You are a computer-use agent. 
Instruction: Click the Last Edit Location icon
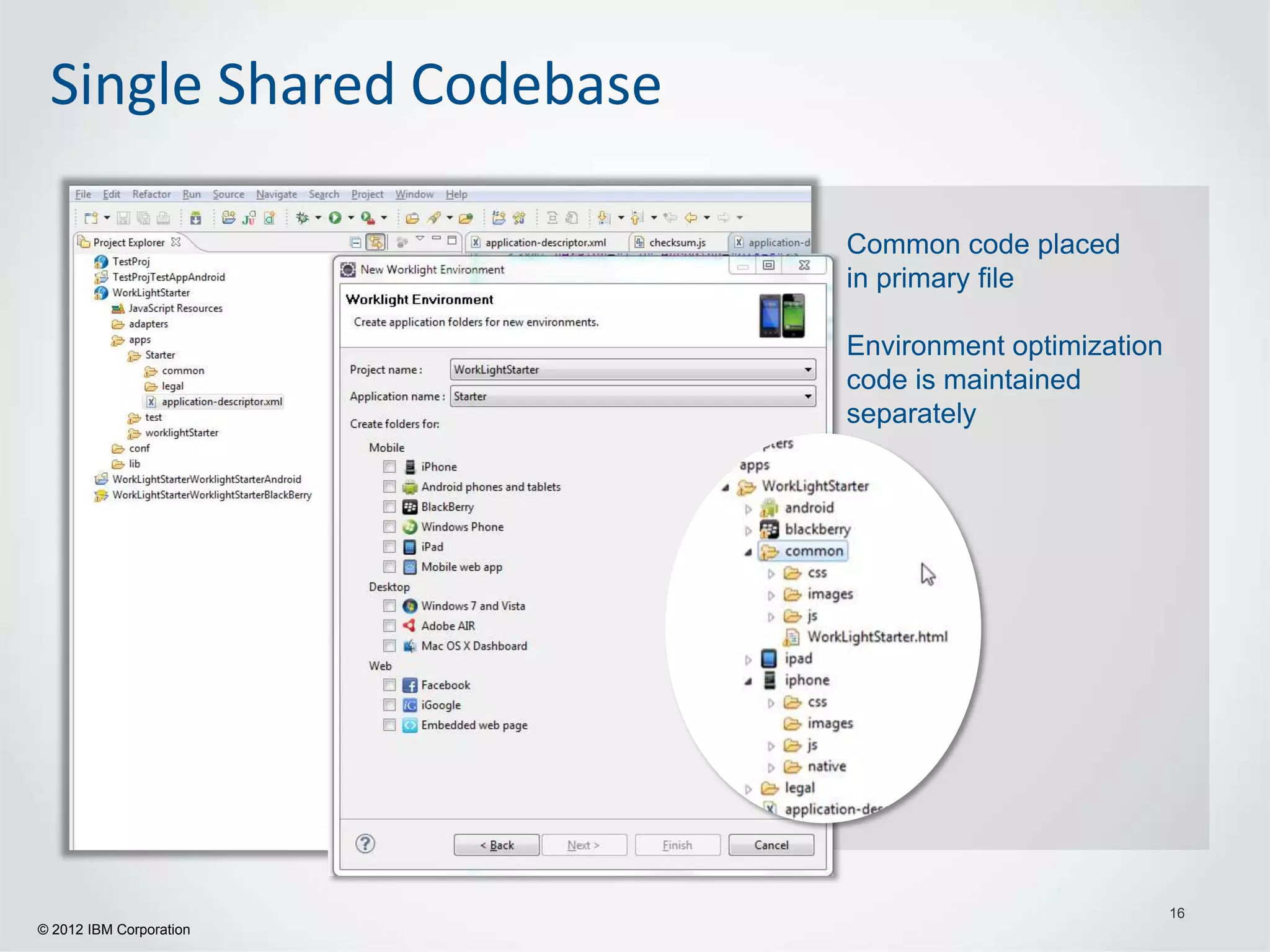click(x=670, y=218)
